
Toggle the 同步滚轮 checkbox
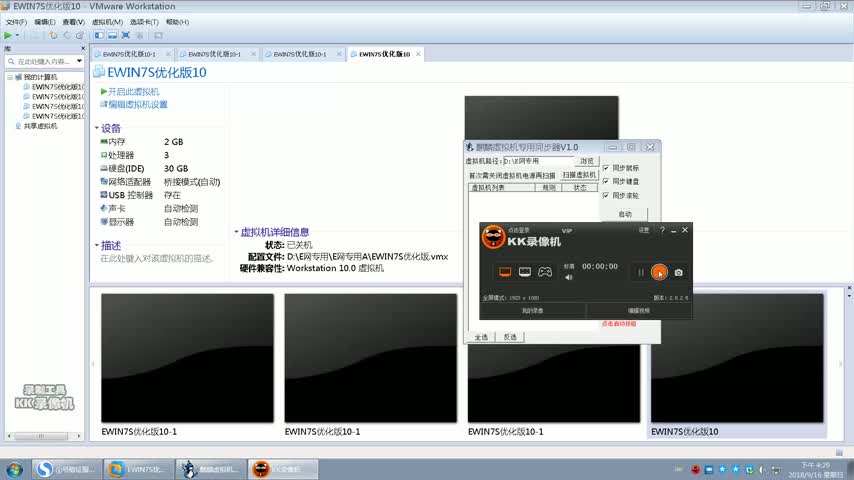point(606,195)
